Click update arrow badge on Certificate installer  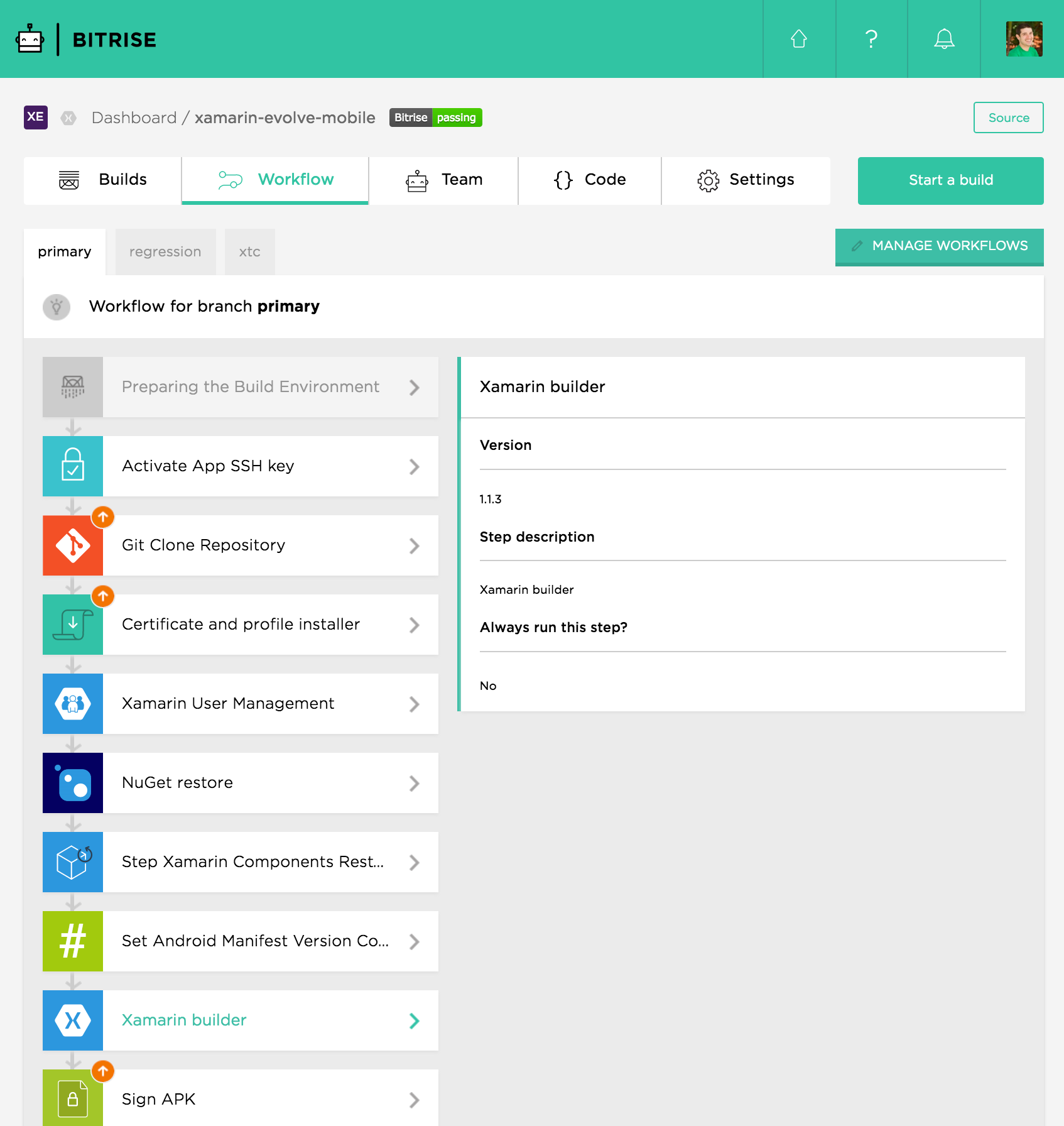(x=103, y=596)
